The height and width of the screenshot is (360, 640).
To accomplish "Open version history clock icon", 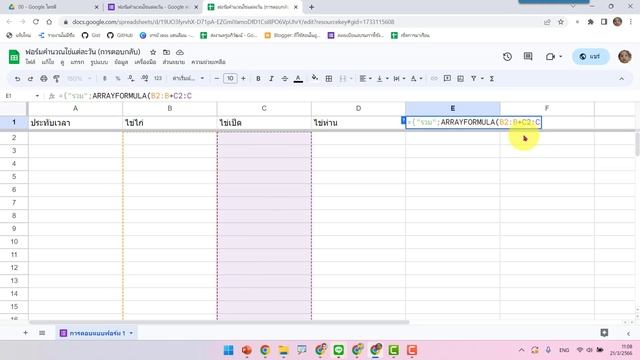I will [x=507, y=57].
